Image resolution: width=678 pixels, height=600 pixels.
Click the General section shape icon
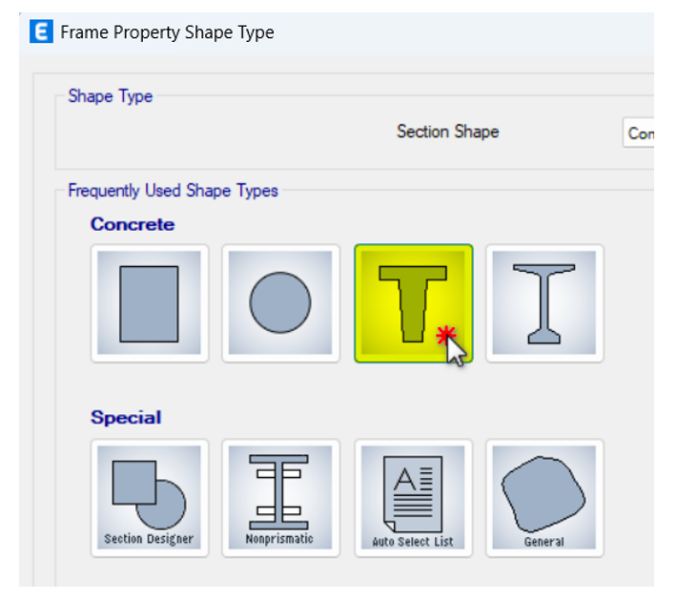click(544, 495)
